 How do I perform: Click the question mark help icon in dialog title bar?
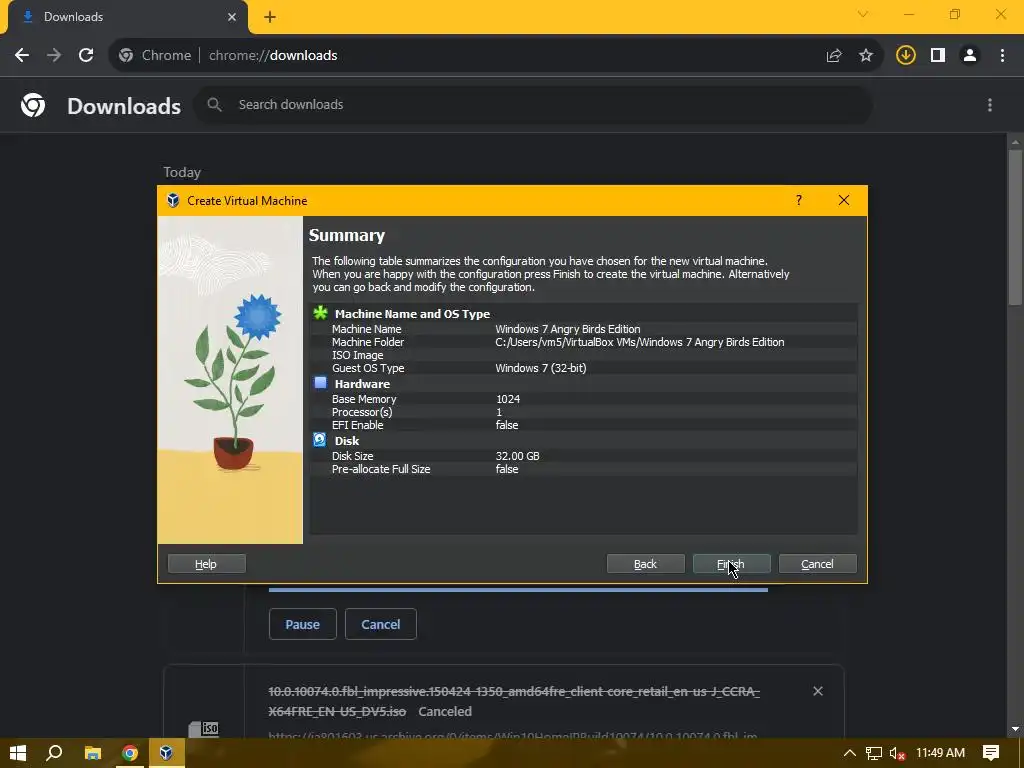(x=799, y=200)
